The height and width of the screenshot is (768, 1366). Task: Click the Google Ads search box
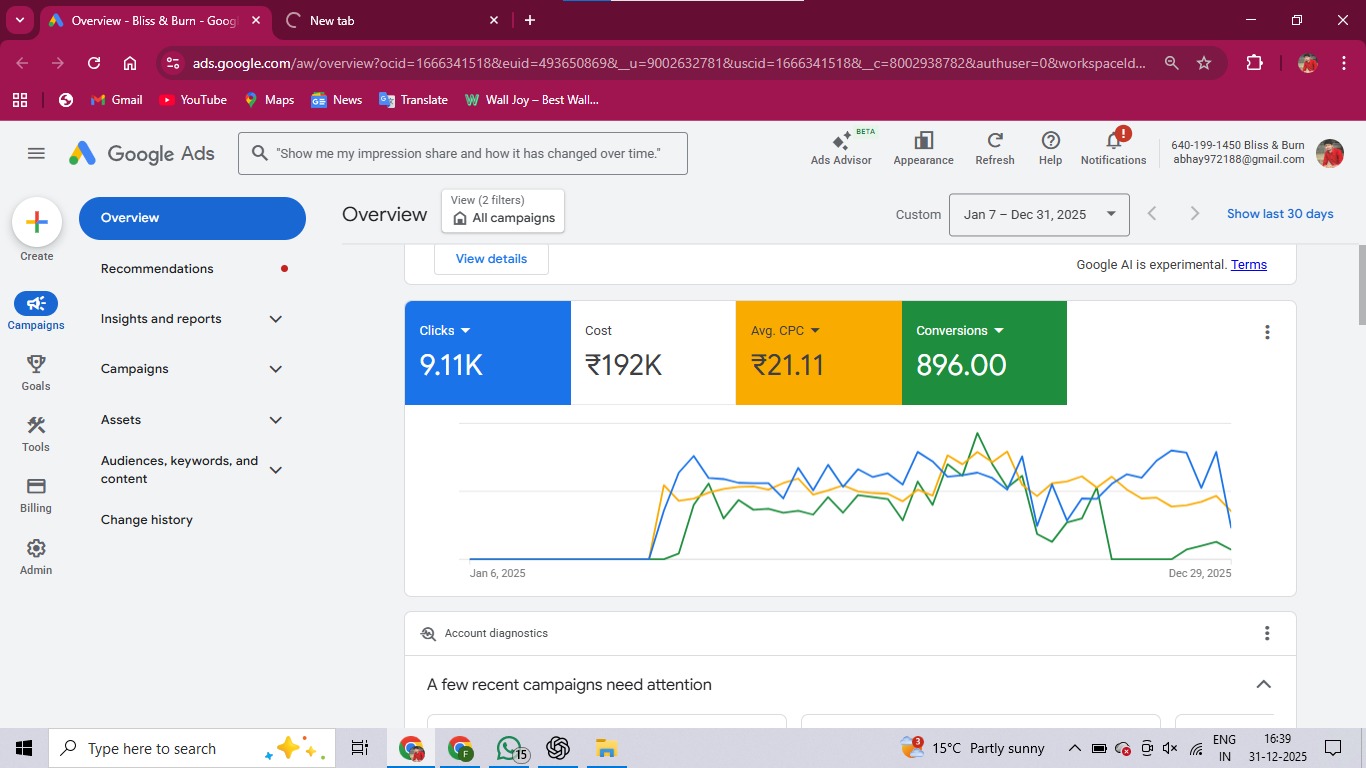462,153
